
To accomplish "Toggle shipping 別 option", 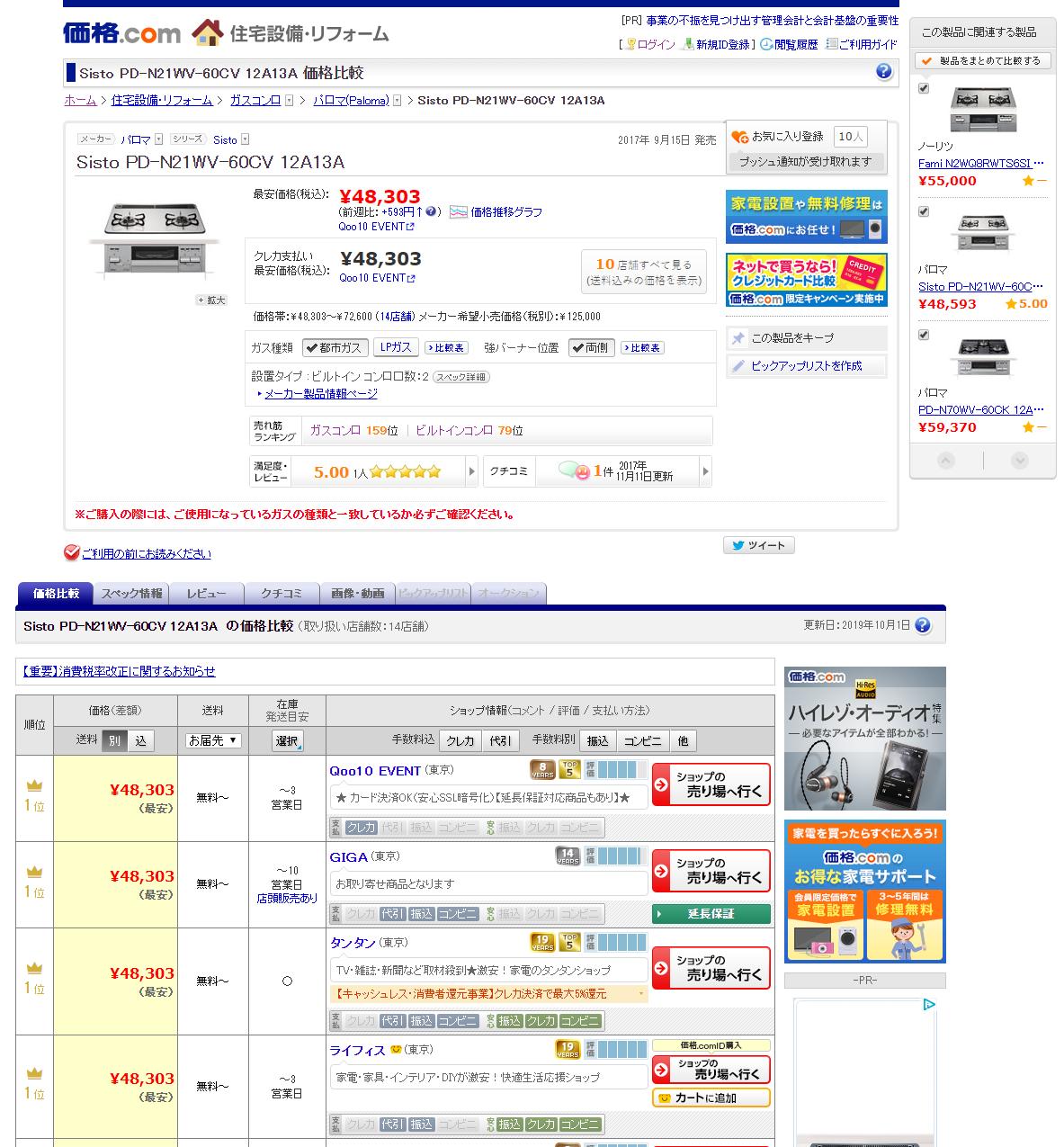I will click(x=114, y=740).
